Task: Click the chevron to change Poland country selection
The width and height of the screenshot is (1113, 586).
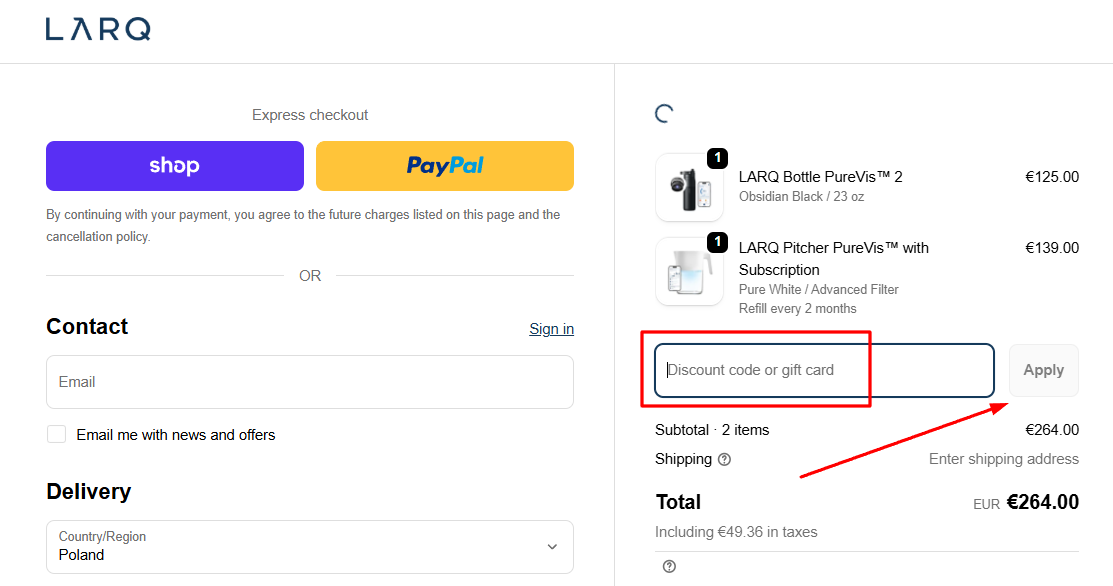Action: pos(551,547)
